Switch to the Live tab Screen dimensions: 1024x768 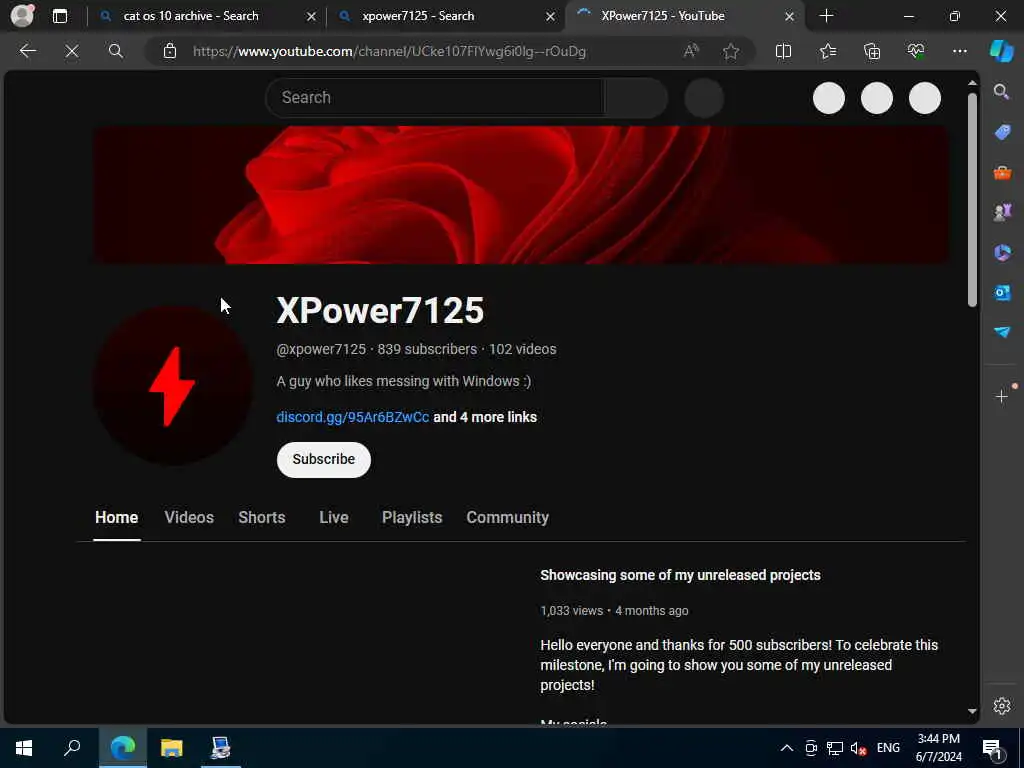(x=334, y=518)
